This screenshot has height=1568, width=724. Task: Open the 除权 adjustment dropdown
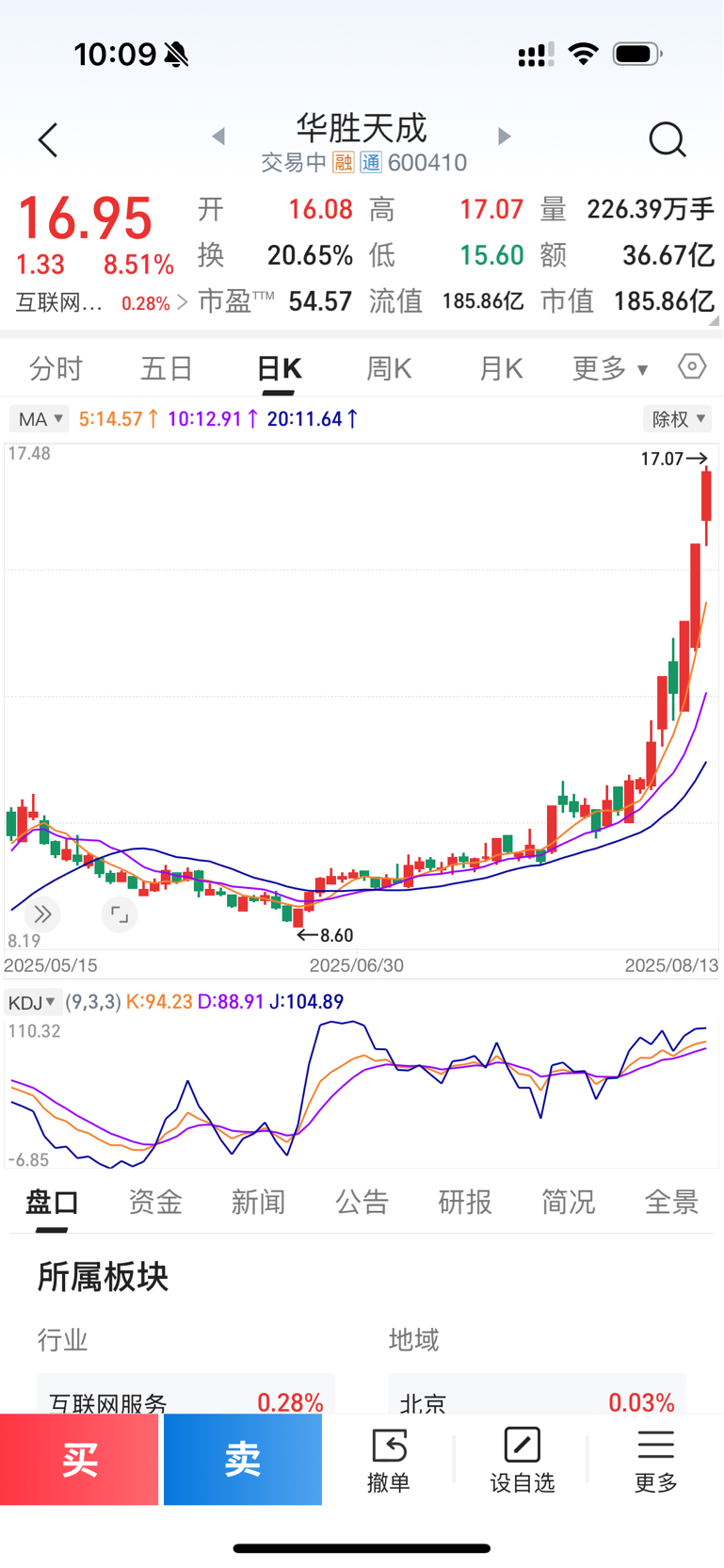click(x=677, y=419)
